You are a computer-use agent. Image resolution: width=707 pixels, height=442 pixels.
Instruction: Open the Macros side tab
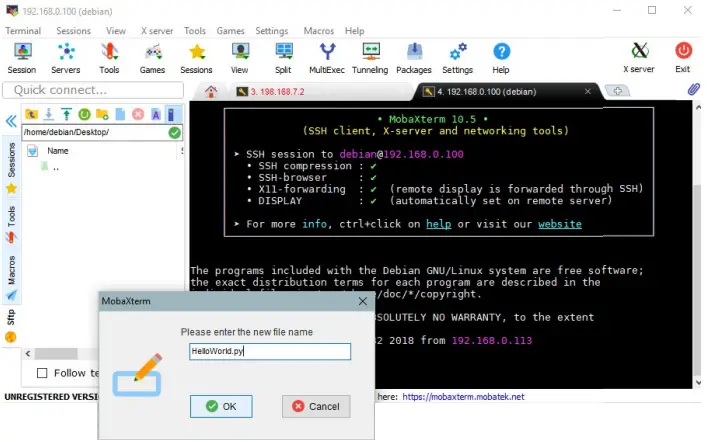tap(11, 278)
